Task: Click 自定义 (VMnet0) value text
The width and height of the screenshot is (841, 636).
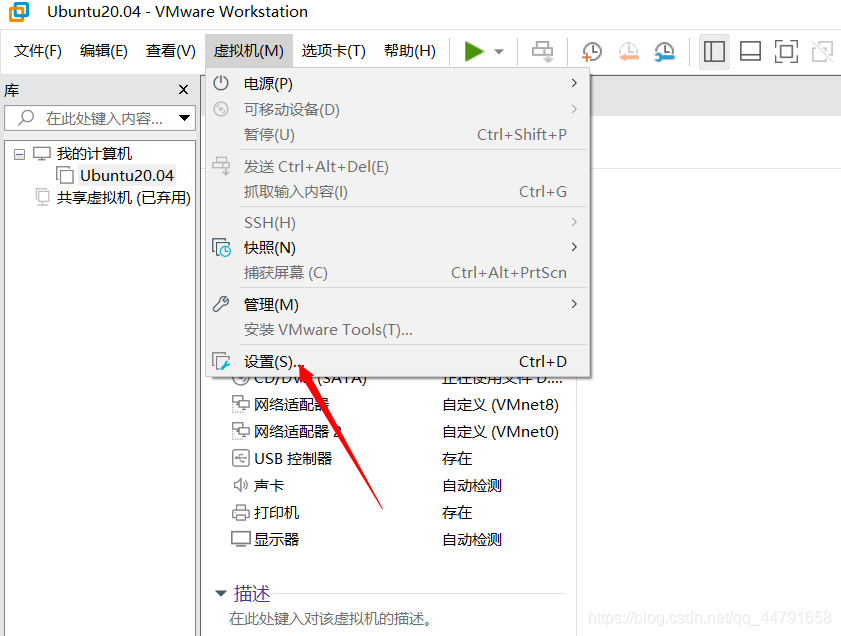Action: pos(500,432)
